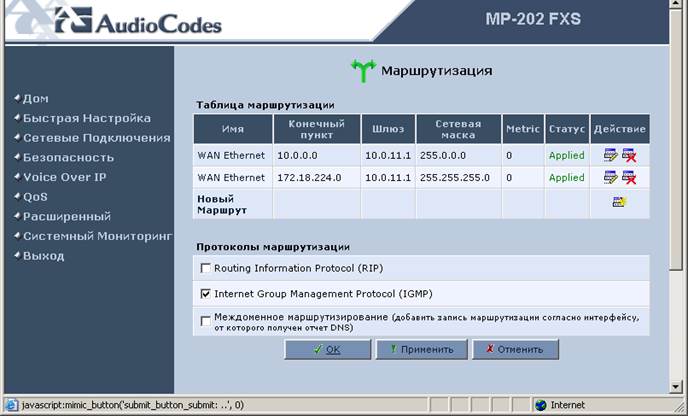Image resolution: width=688 pixels, height=416 pixels.
Task: Click Applied status in 172.18.224.0 row
Action: coord(566,178)
